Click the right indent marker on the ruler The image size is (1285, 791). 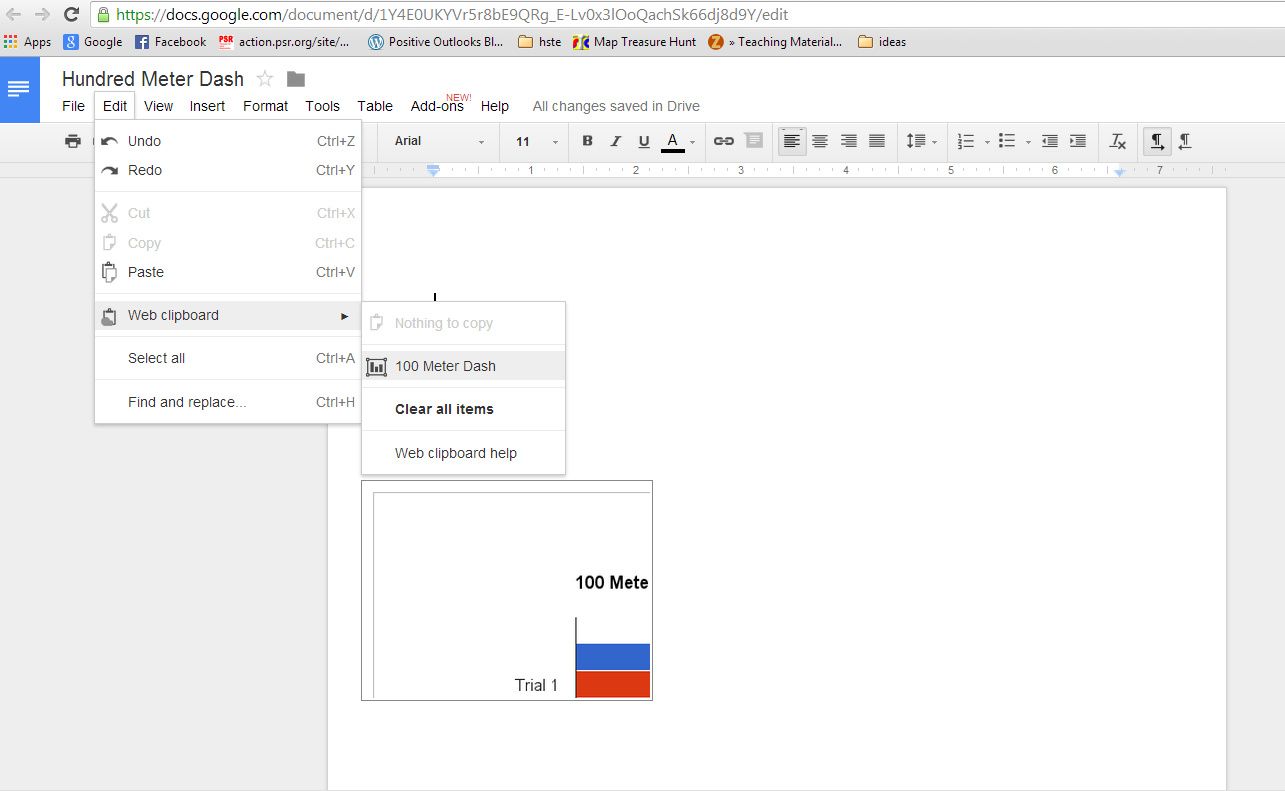[x=1120, y=173]
